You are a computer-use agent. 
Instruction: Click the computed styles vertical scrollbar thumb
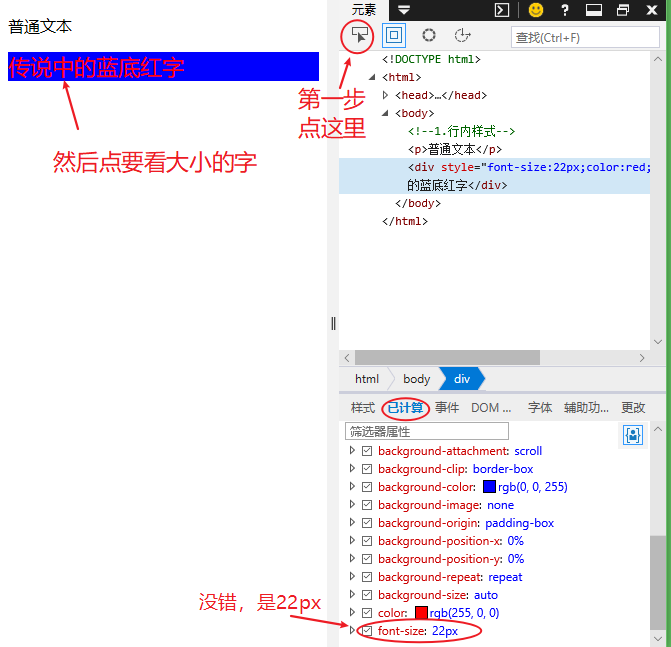coord(658,582)
